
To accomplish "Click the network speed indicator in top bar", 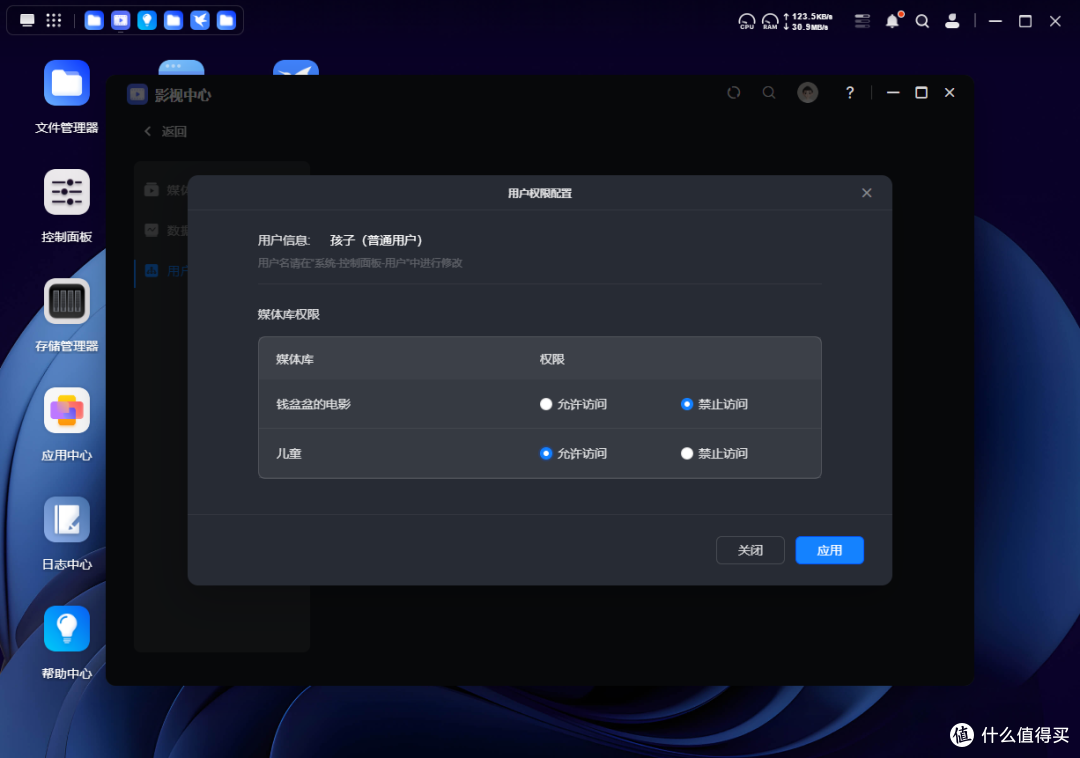I will point(808,21).
